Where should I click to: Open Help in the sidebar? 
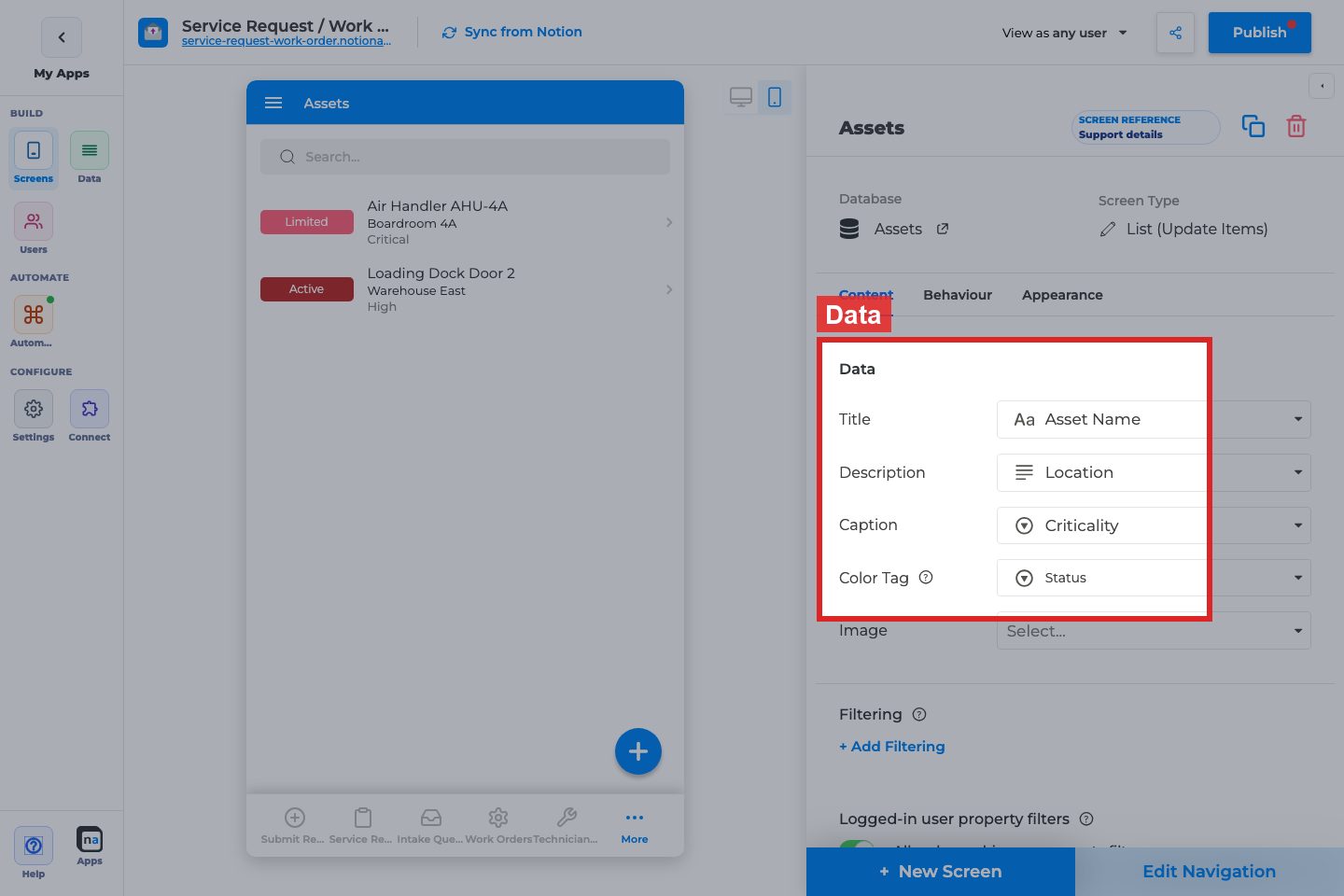point(34,853)
